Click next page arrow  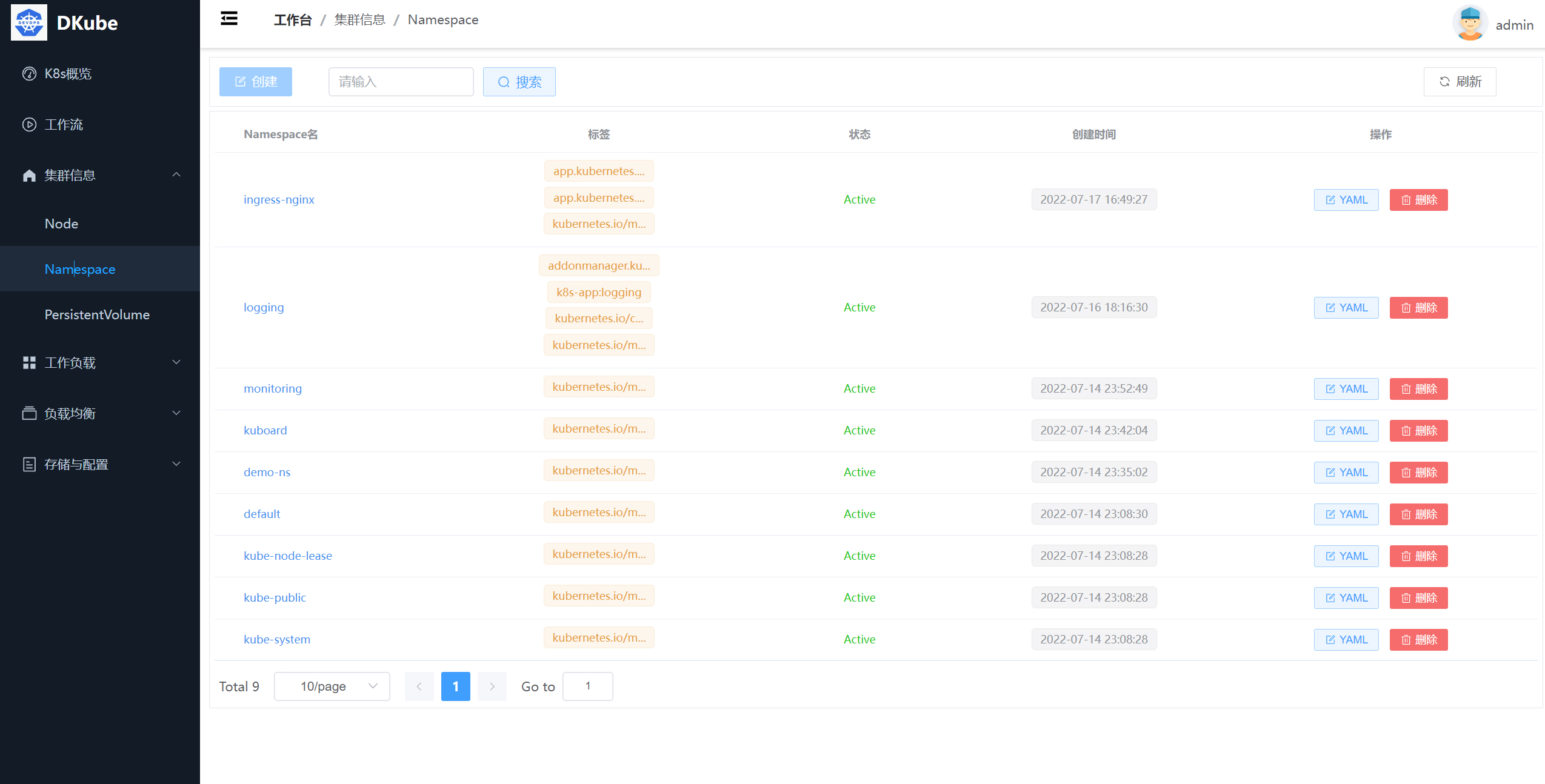[492, 686]
